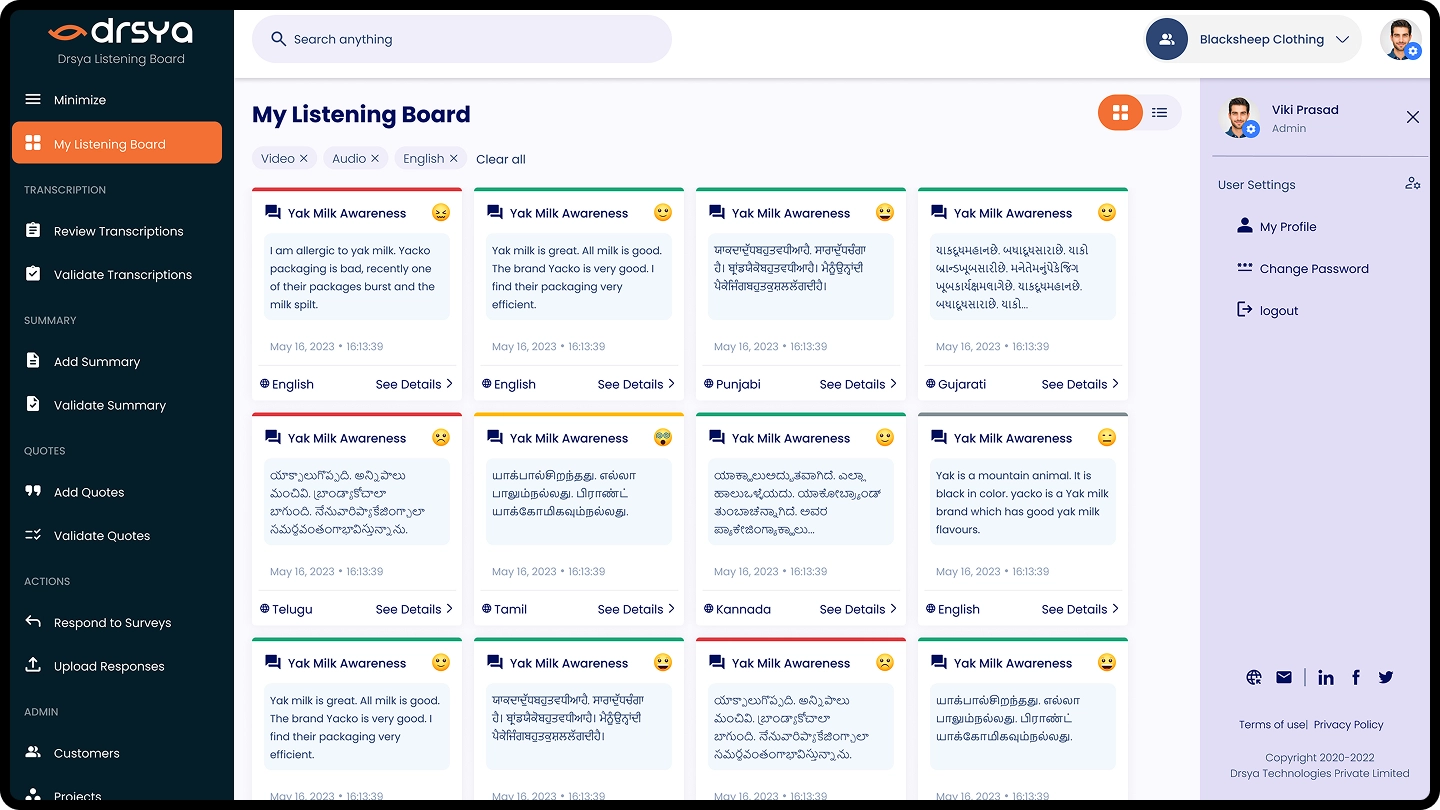
Task: Click the search magnifier icon
Action: click(x=279, y=39)
